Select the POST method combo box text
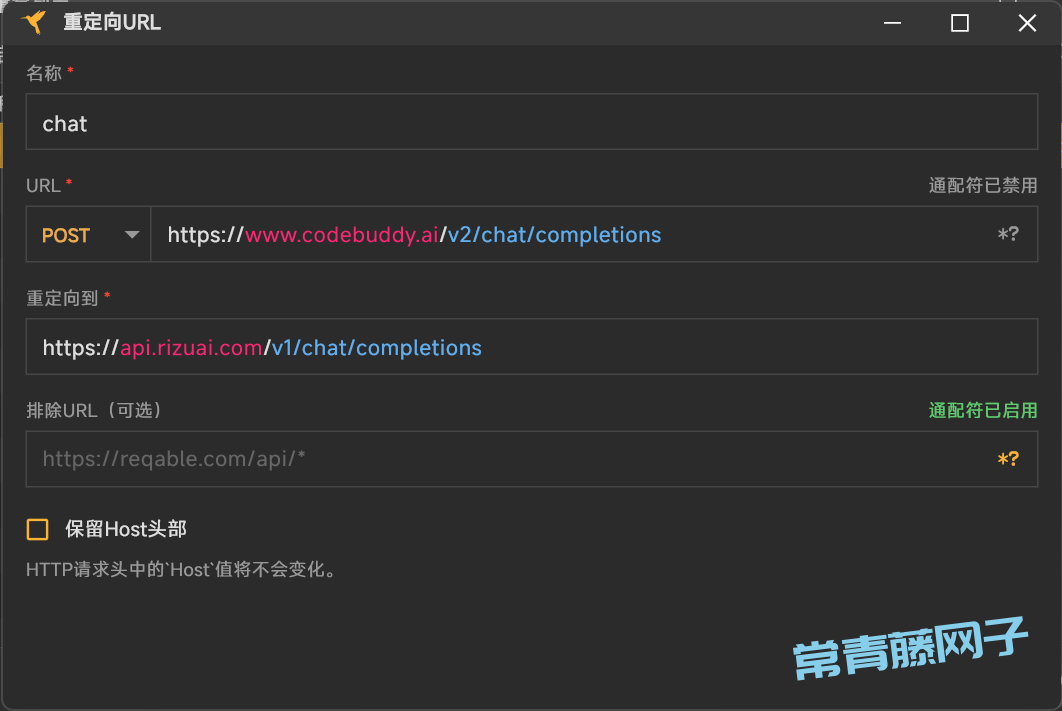Screen dimensions: 1062x711 [x=66, y=235]
